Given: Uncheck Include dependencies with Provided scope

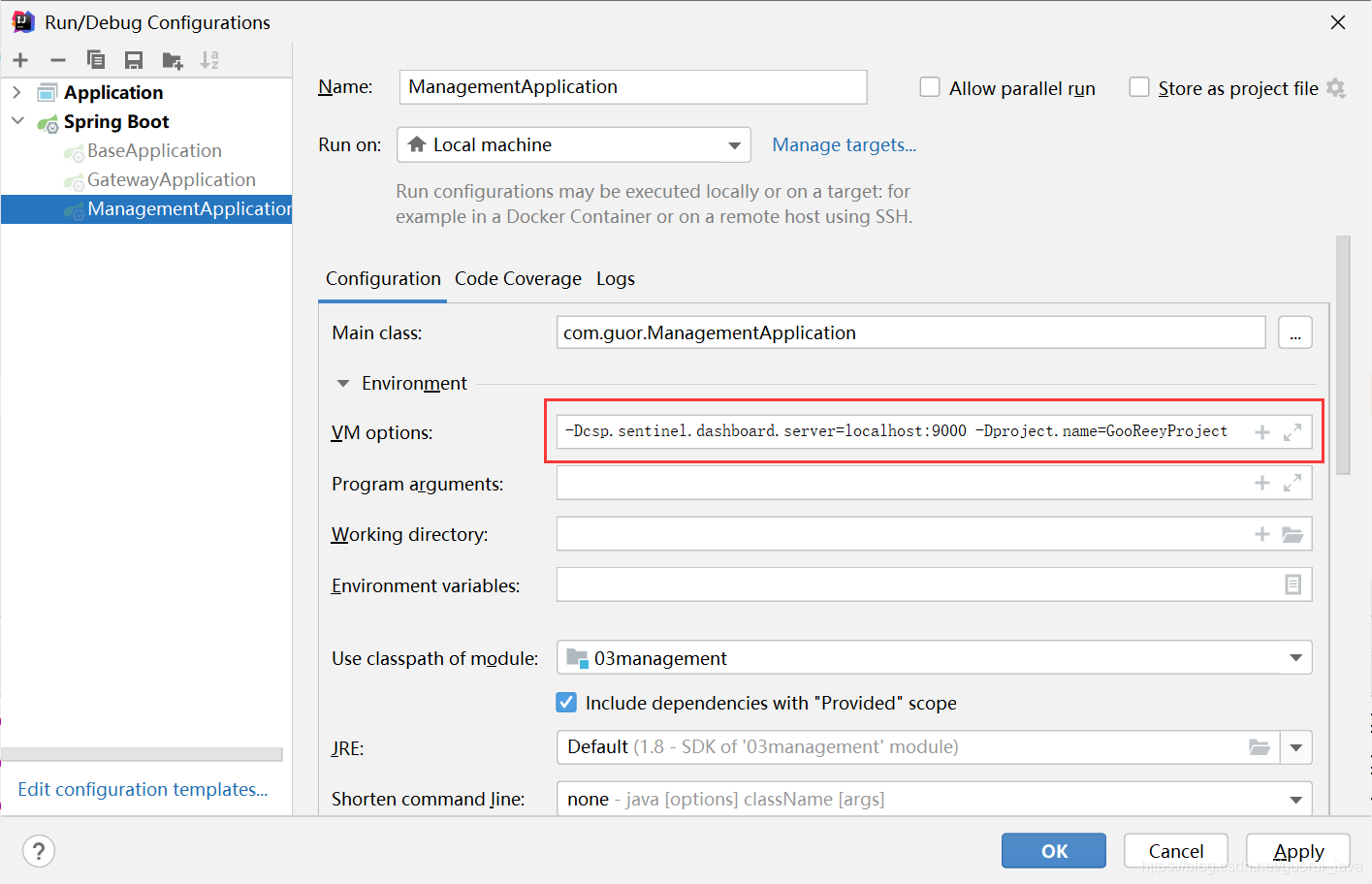Looking at the screenshot, I should point(566,702).
